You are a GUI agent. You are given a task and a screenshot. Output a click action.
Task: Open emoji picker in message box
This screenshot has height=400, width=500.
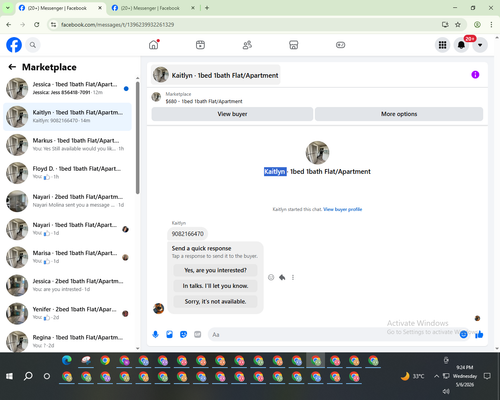tap(463, 334)
